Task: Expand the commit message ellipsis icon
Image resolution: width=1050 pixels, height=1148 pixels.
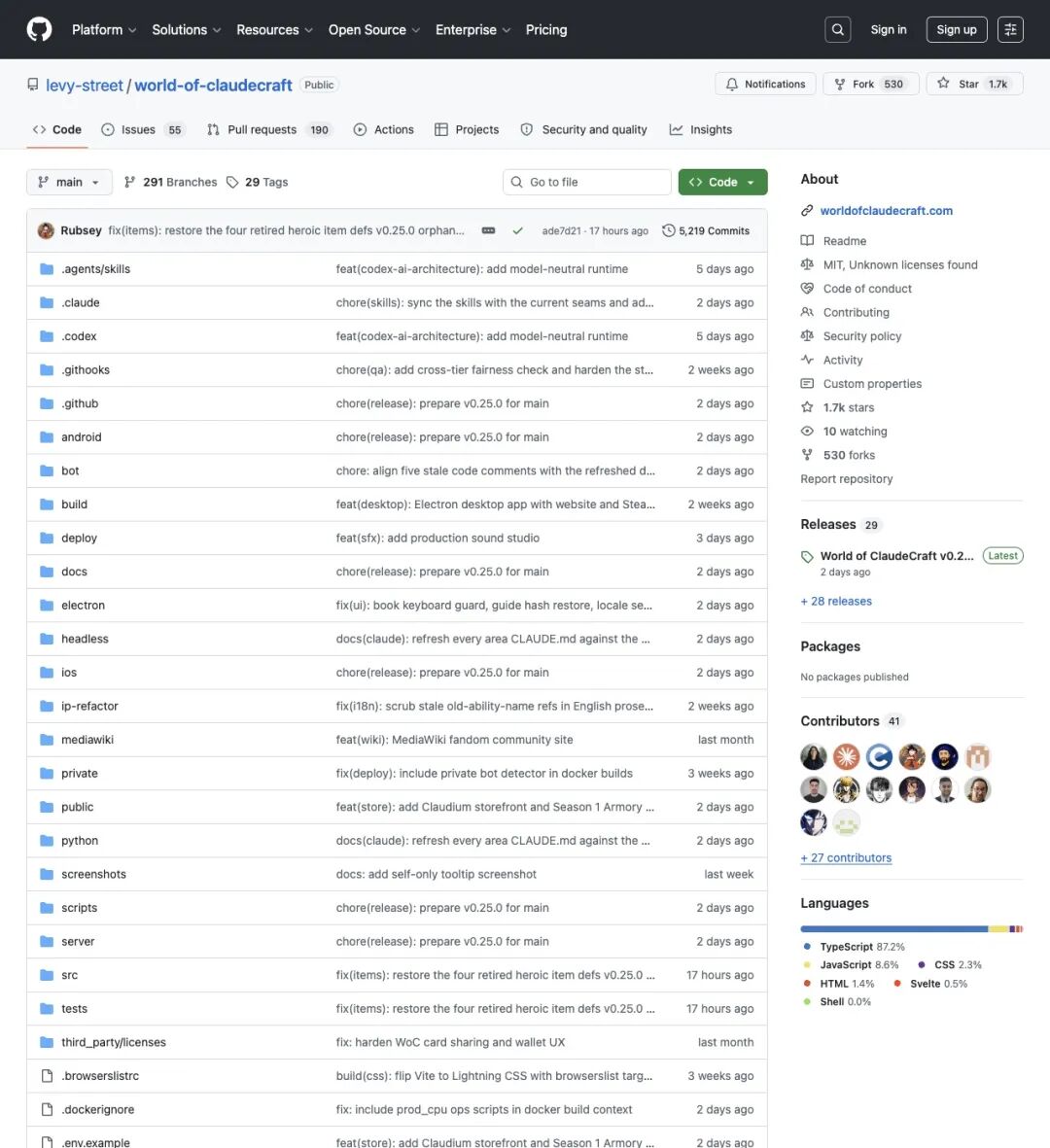Action: click(x=488, y=230)
